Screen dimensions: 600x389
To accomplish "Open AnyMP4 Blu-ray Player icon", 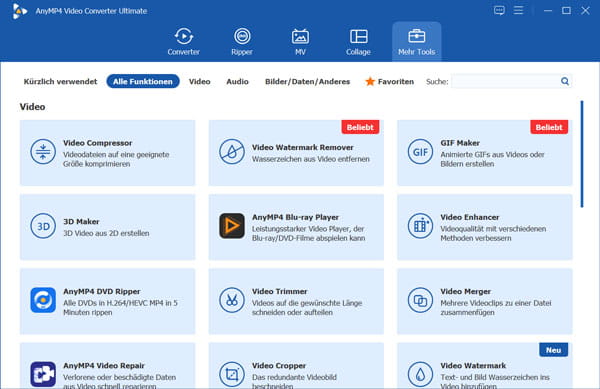I will pyautogui.click(x=232, y=226).
